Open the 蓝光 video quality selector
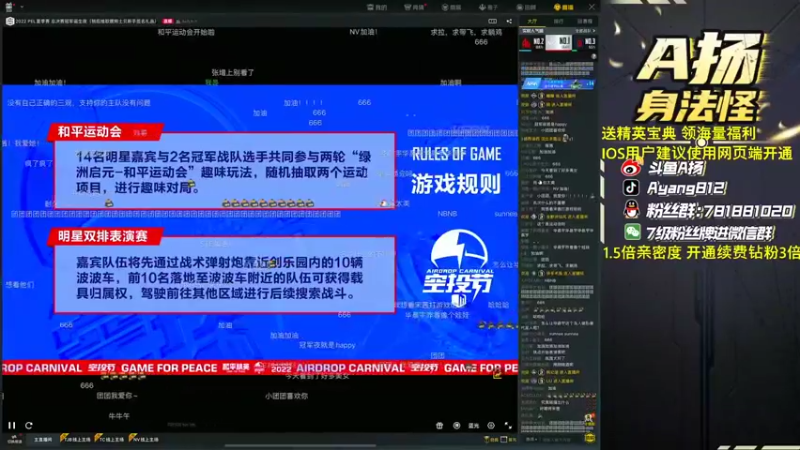Image resolution: width=800 pixels, height=450 pixels. click(x=473, y=426)
